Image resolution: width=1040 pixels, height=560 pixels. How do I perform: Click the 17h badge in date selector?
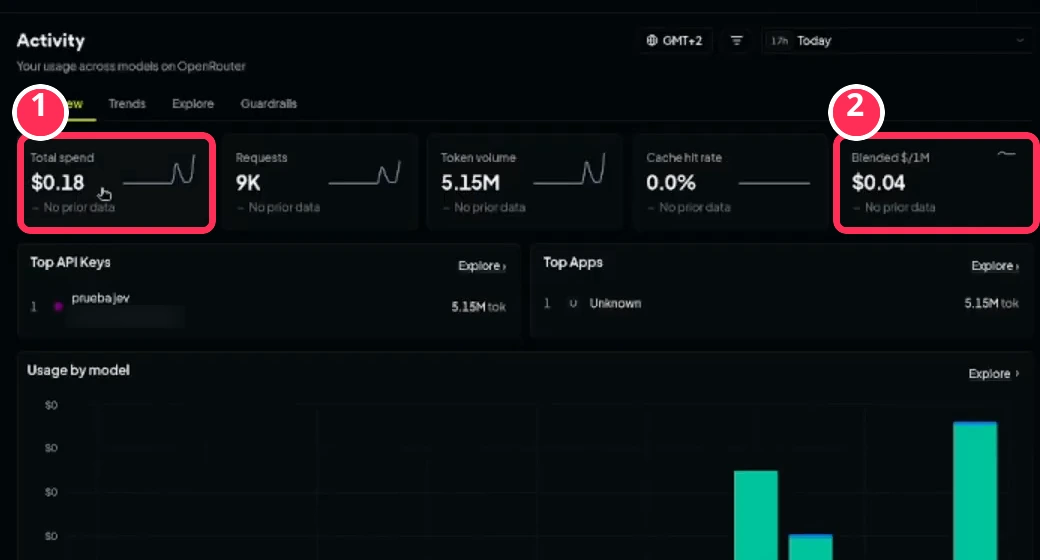click(779, 40)
